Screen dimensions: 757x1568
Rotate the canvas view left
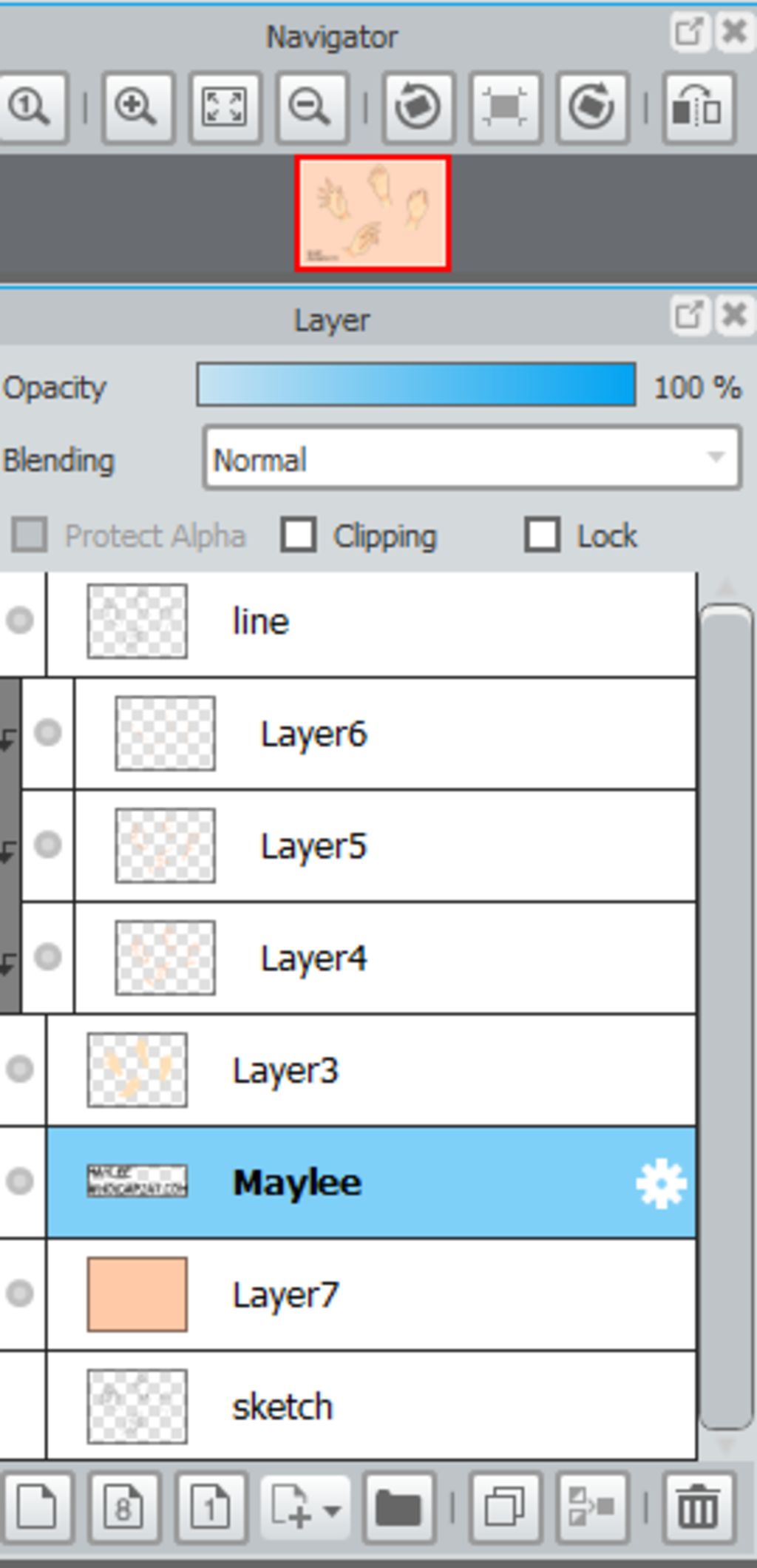(418, 107)
